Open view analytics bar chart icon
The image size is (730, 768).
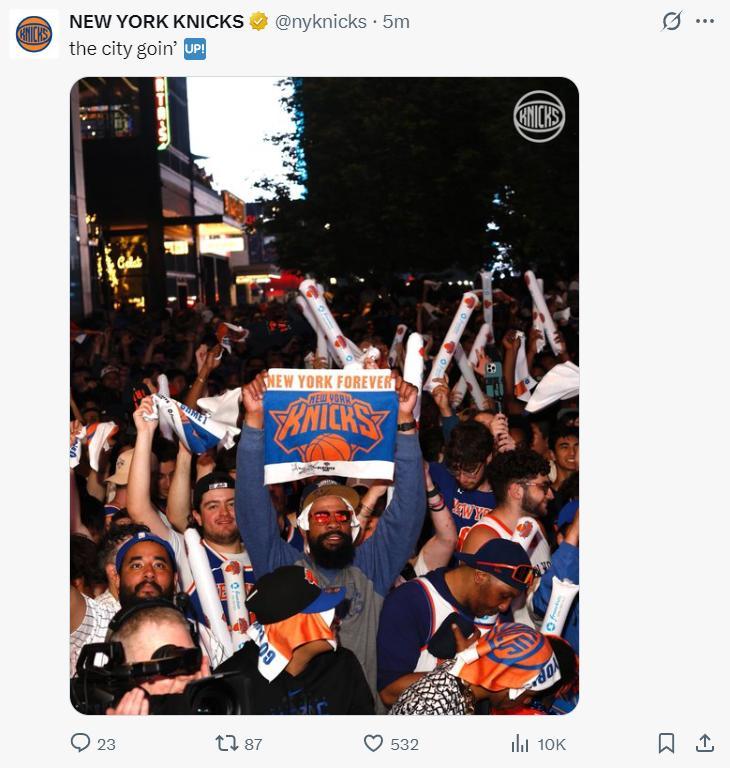520,743
